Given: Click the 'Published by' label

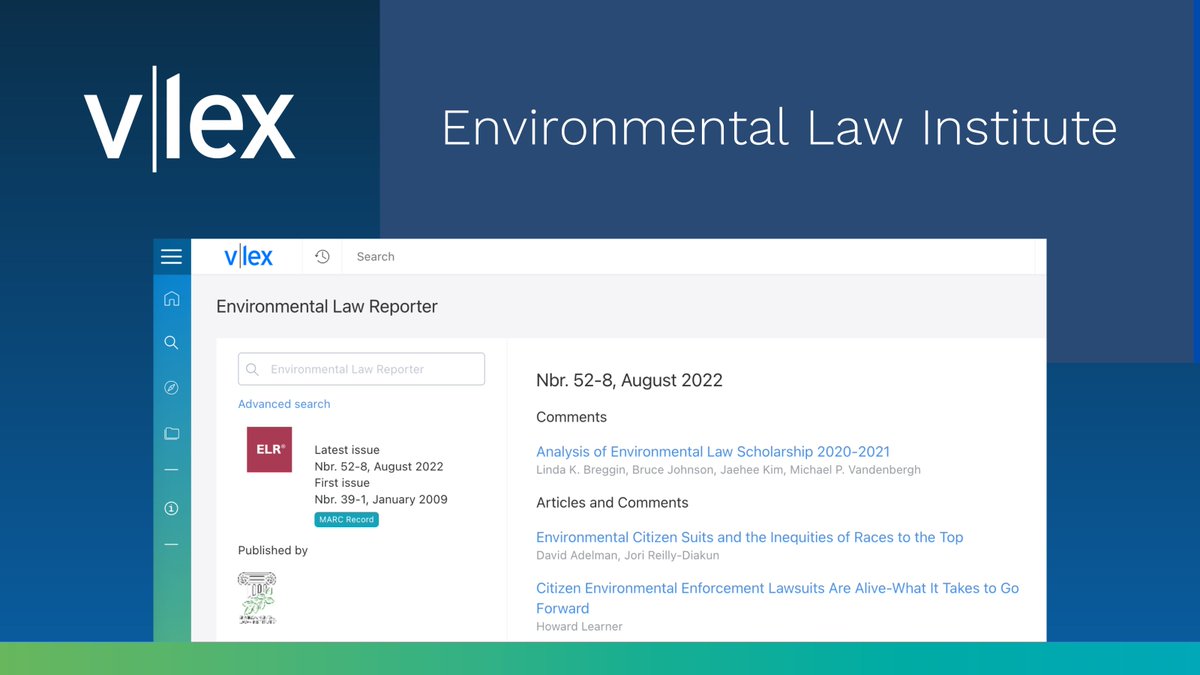Looking at the screenshot, I should click(273, 550).
